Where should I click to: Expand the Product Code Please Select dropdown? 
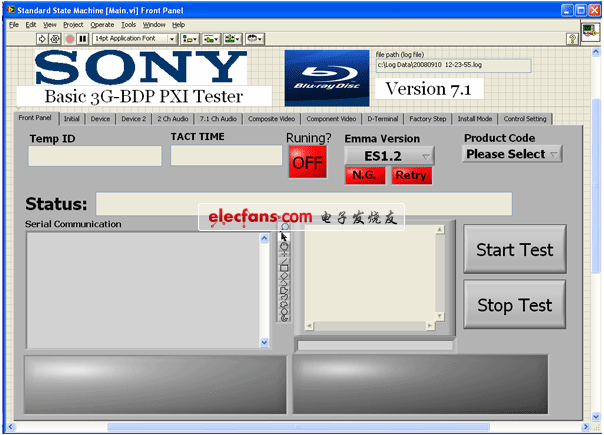512,154
